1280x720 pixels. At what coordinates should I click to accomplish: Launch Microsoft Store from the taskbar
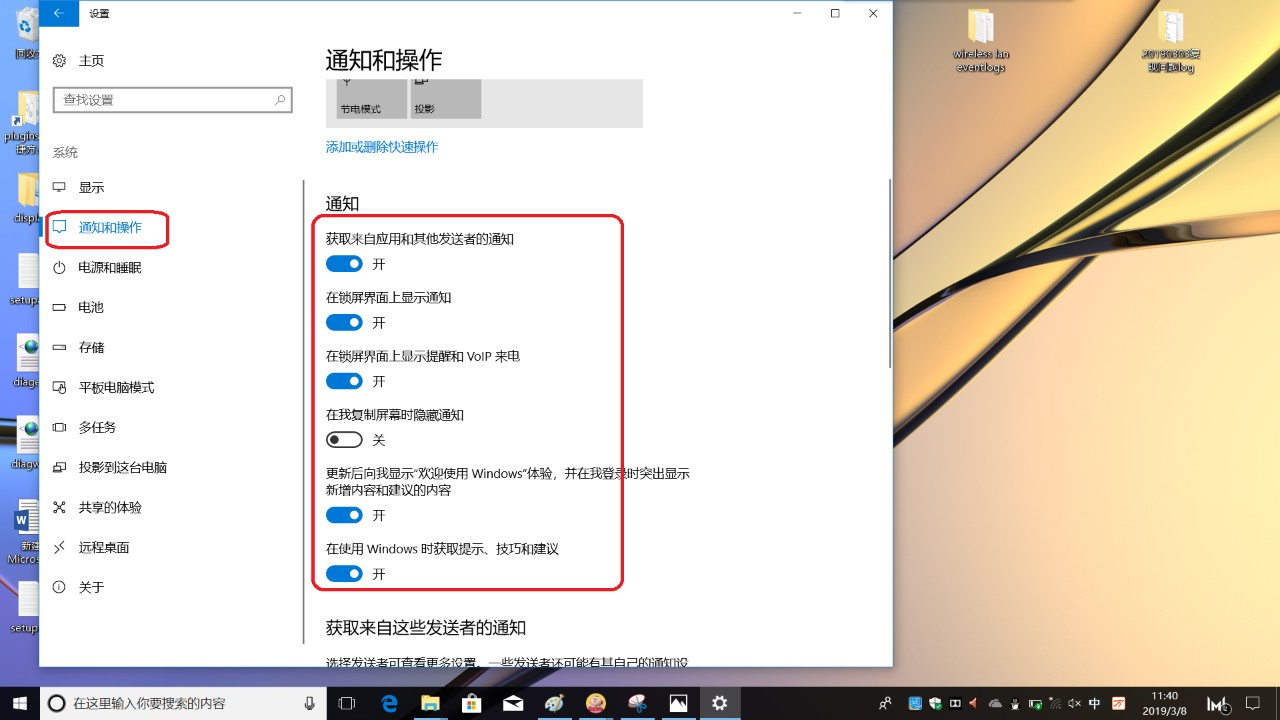pos(471,703)
